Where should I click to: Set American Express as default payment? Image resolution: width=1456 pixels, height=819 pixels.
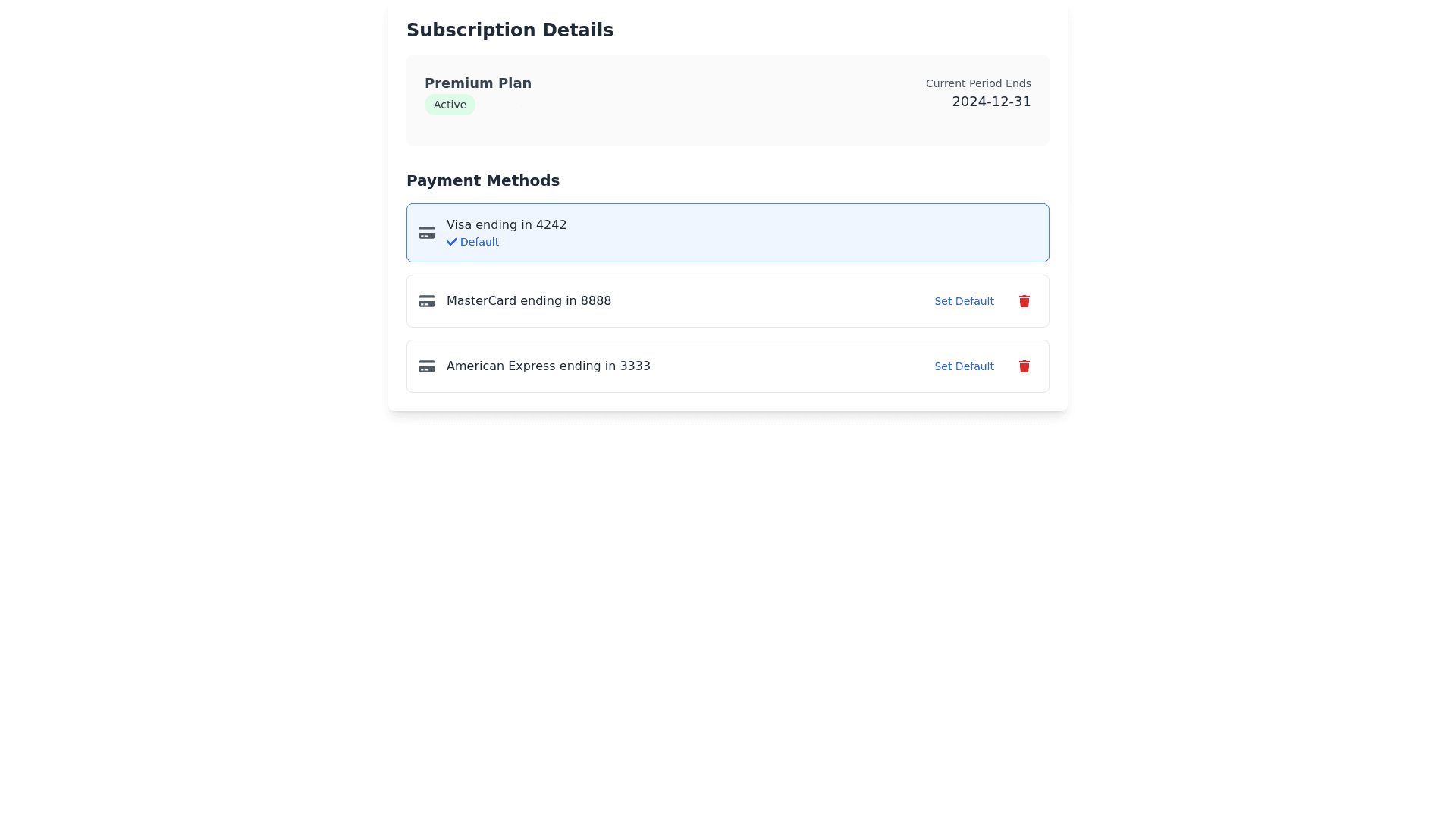click(x=964, y=366)
